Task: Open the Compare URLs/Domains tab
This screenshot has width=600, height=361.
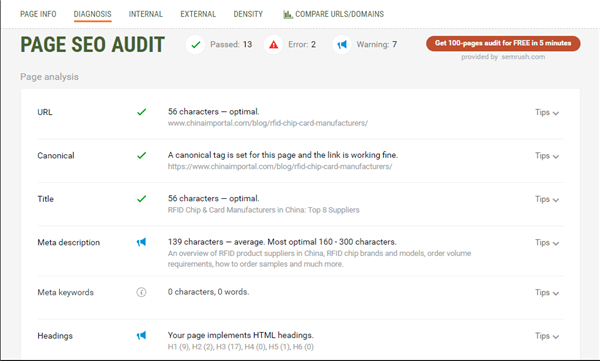Action: click(334, 14)
